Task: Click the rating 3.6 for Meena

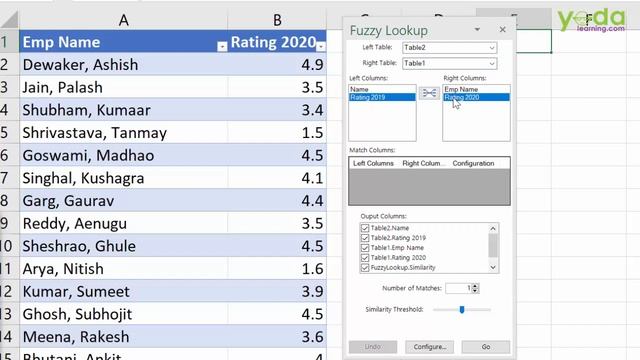Action: click(277, 336)
